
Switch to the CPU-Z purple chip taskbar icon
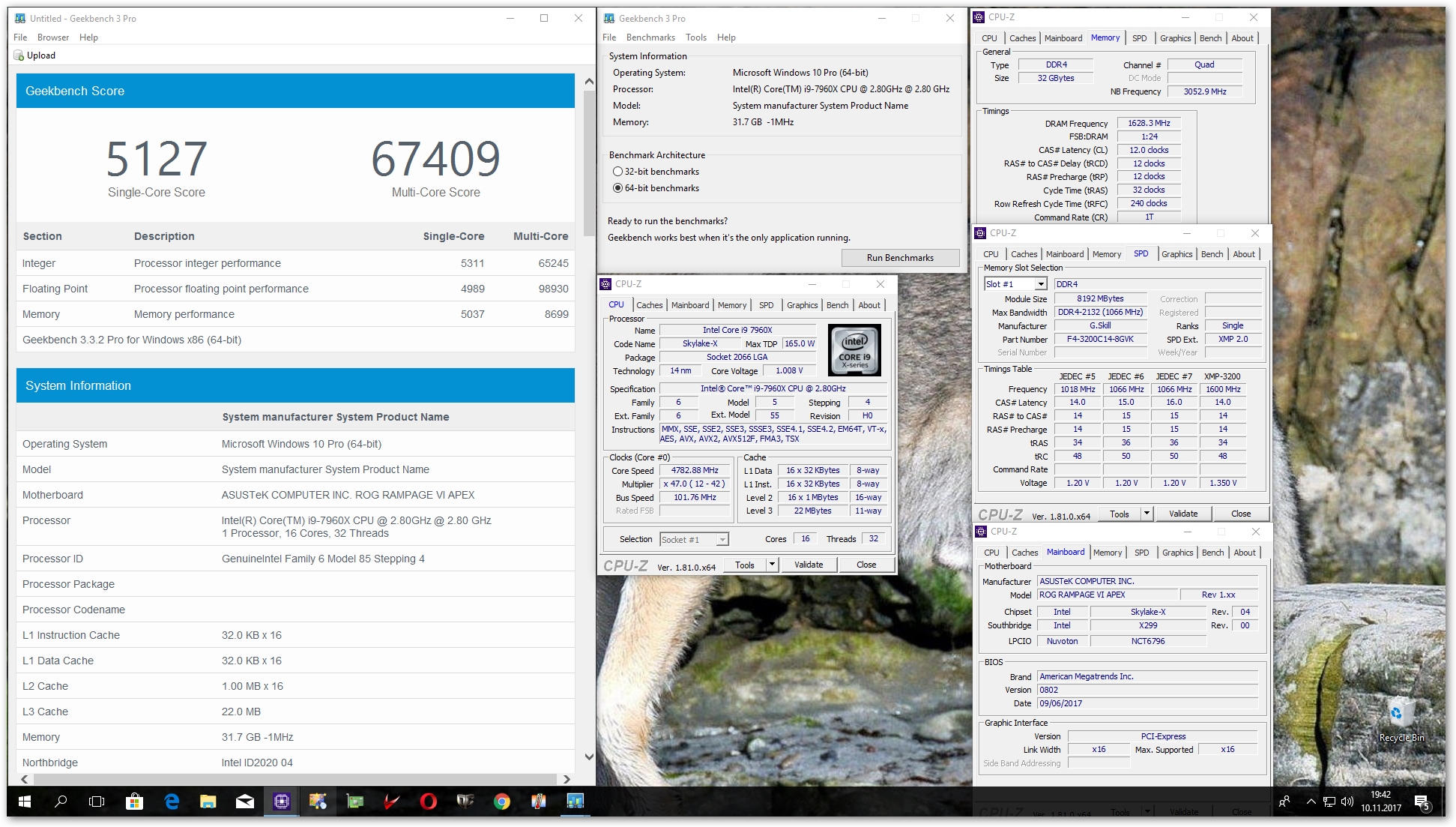pyautogui.click(x=282, y=802)
